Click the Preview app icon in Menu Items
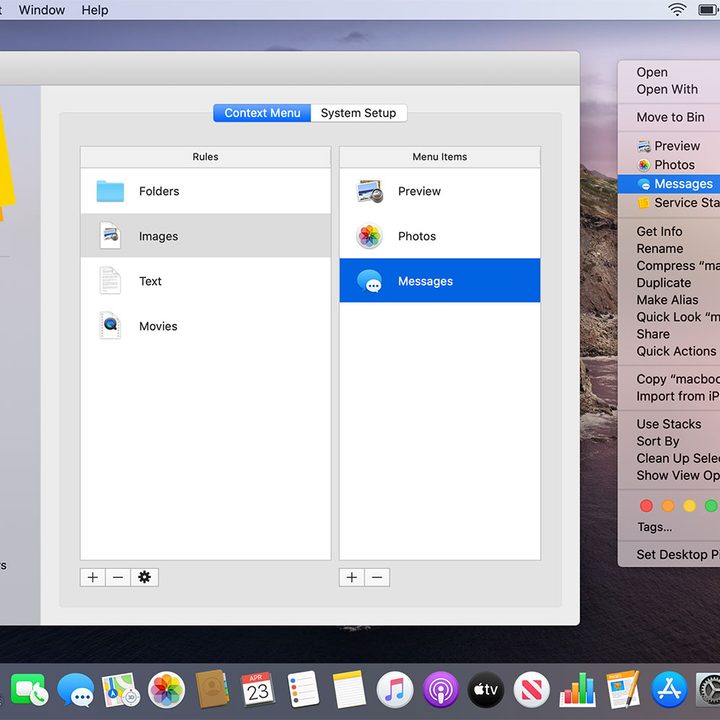720x720 pixels. tap(370, 191)
